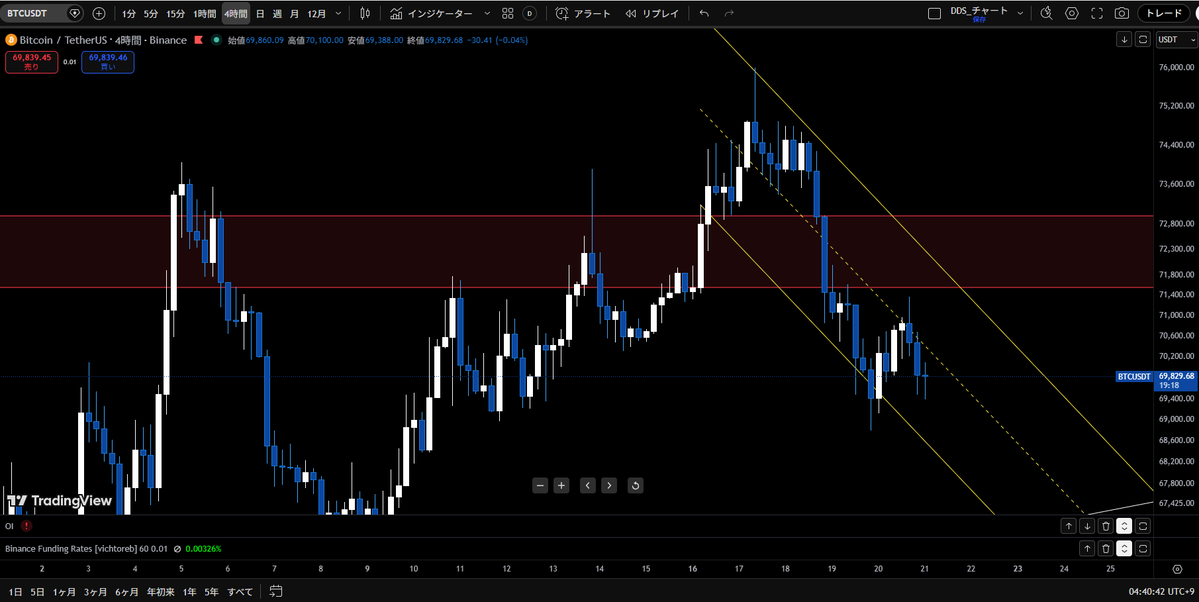Click the 04:40:42 UTC+9 timezone clock
Viewport: 1199px width, 602px height.
tap(1160, 592)
